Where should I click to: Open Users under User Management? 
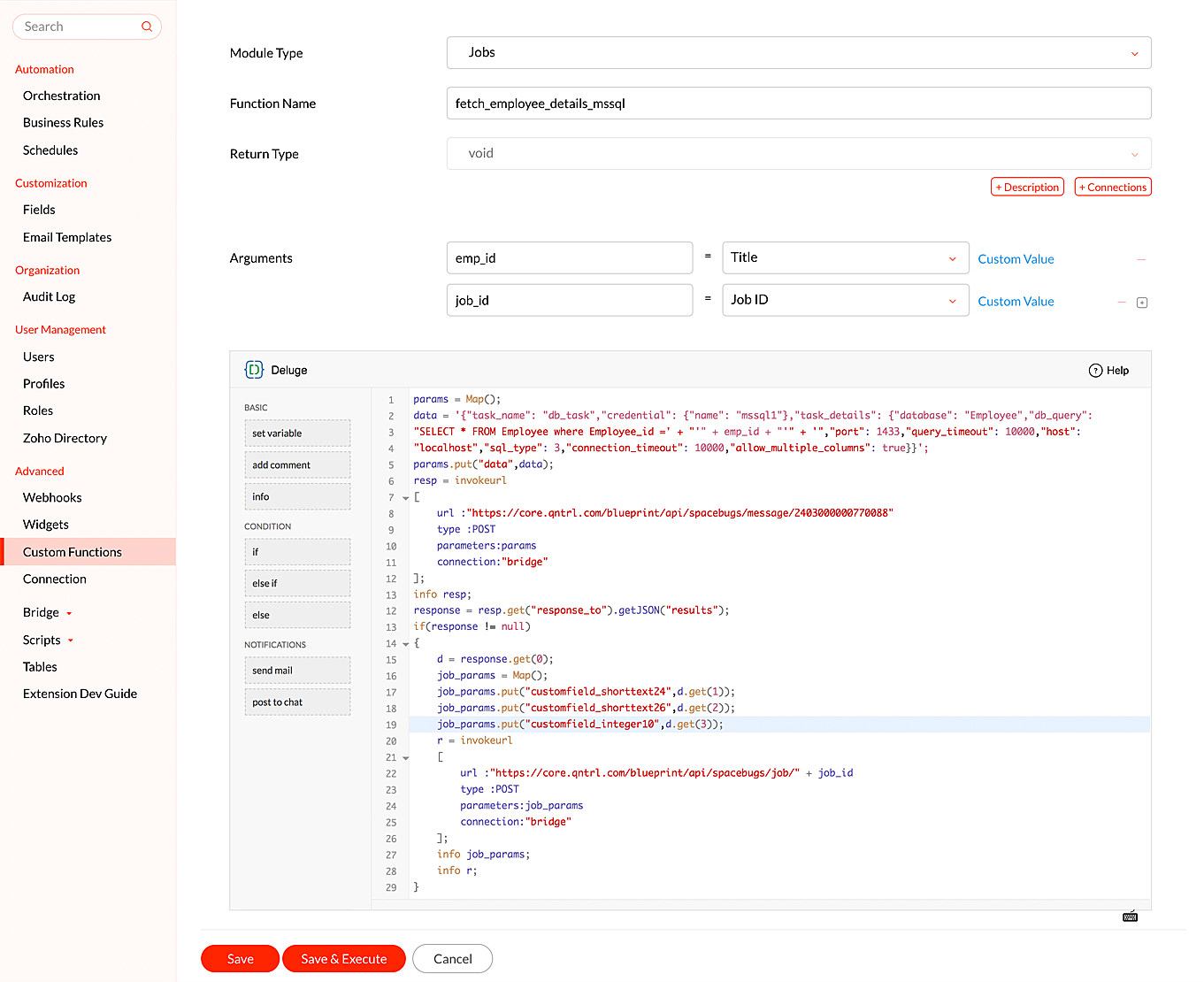point(39,357)
